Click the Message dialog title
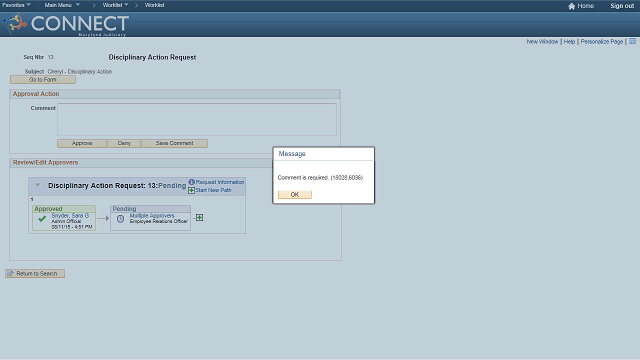Screen dimensions: 640x360 tap(292, 154)
